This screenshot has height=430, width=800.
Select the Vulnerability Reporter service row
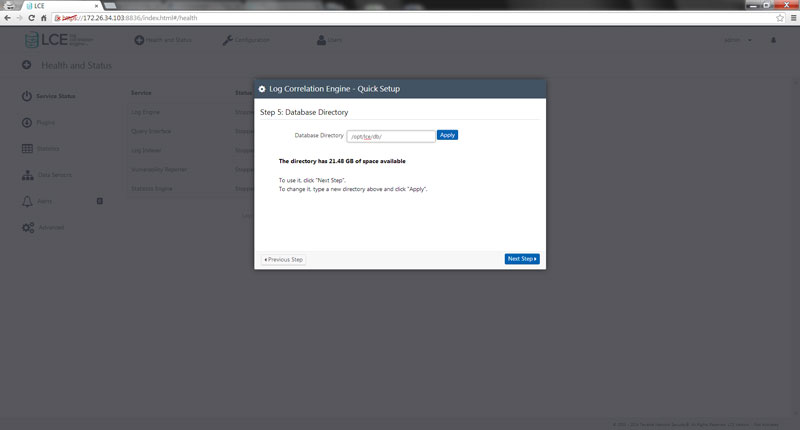[190, 169]
